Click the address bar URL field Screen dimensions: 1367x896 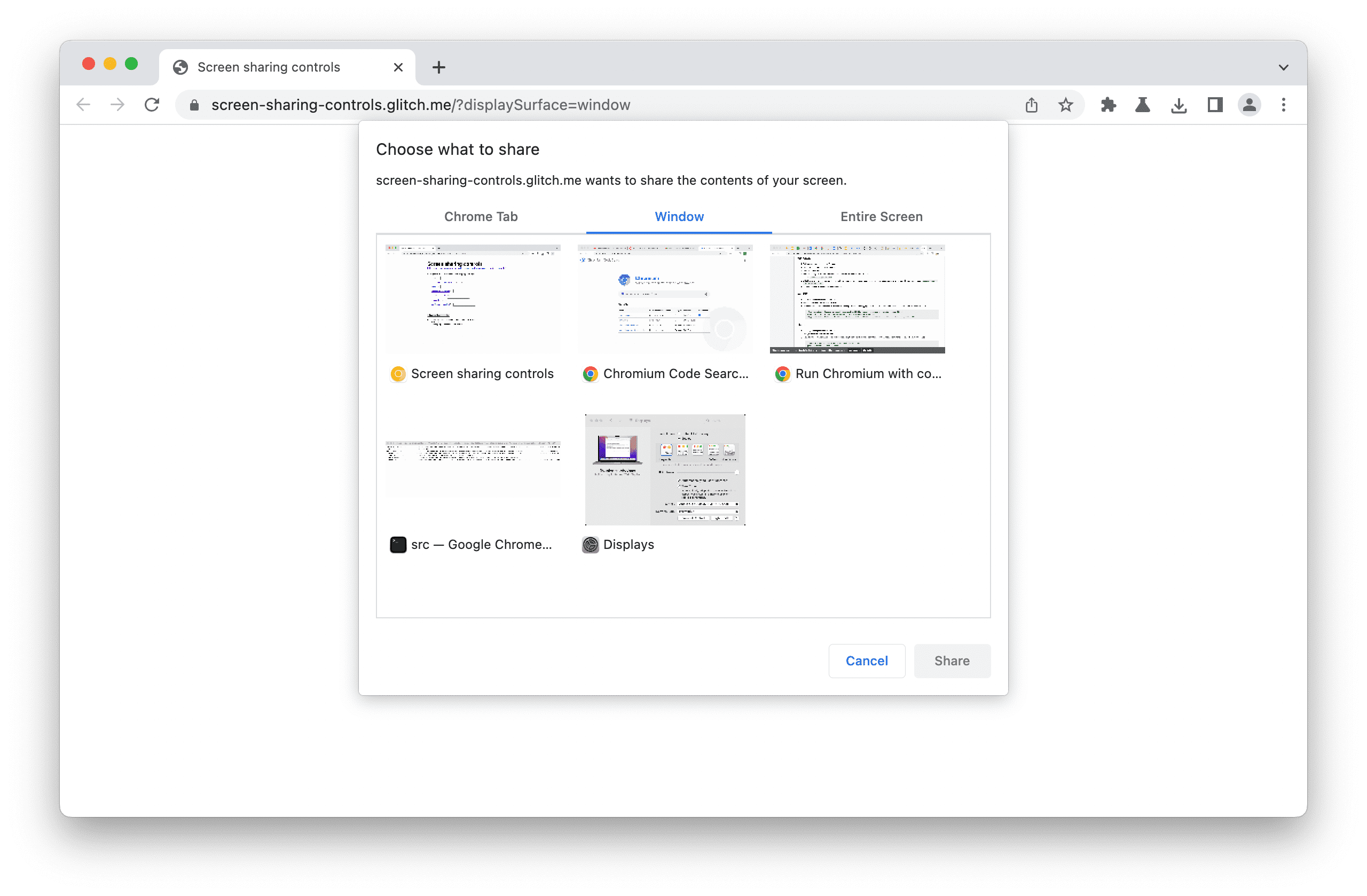(x=420, y=104)
